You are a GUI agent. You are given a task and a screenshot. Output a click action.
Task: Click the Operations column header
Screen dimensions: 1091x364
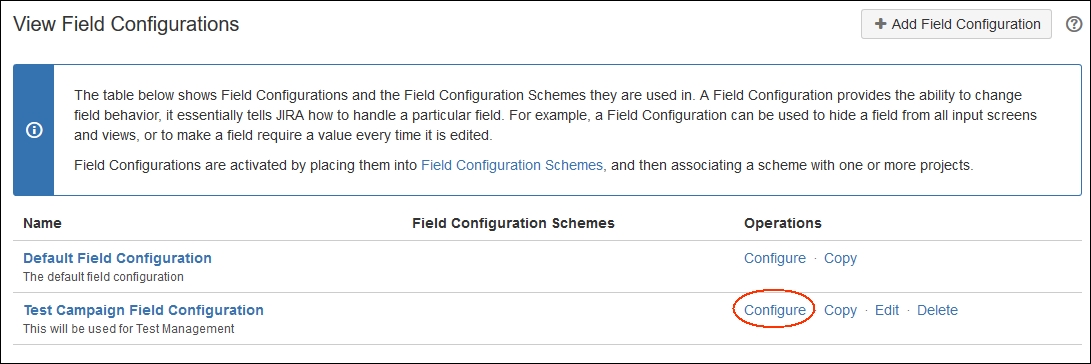[783, 223]
